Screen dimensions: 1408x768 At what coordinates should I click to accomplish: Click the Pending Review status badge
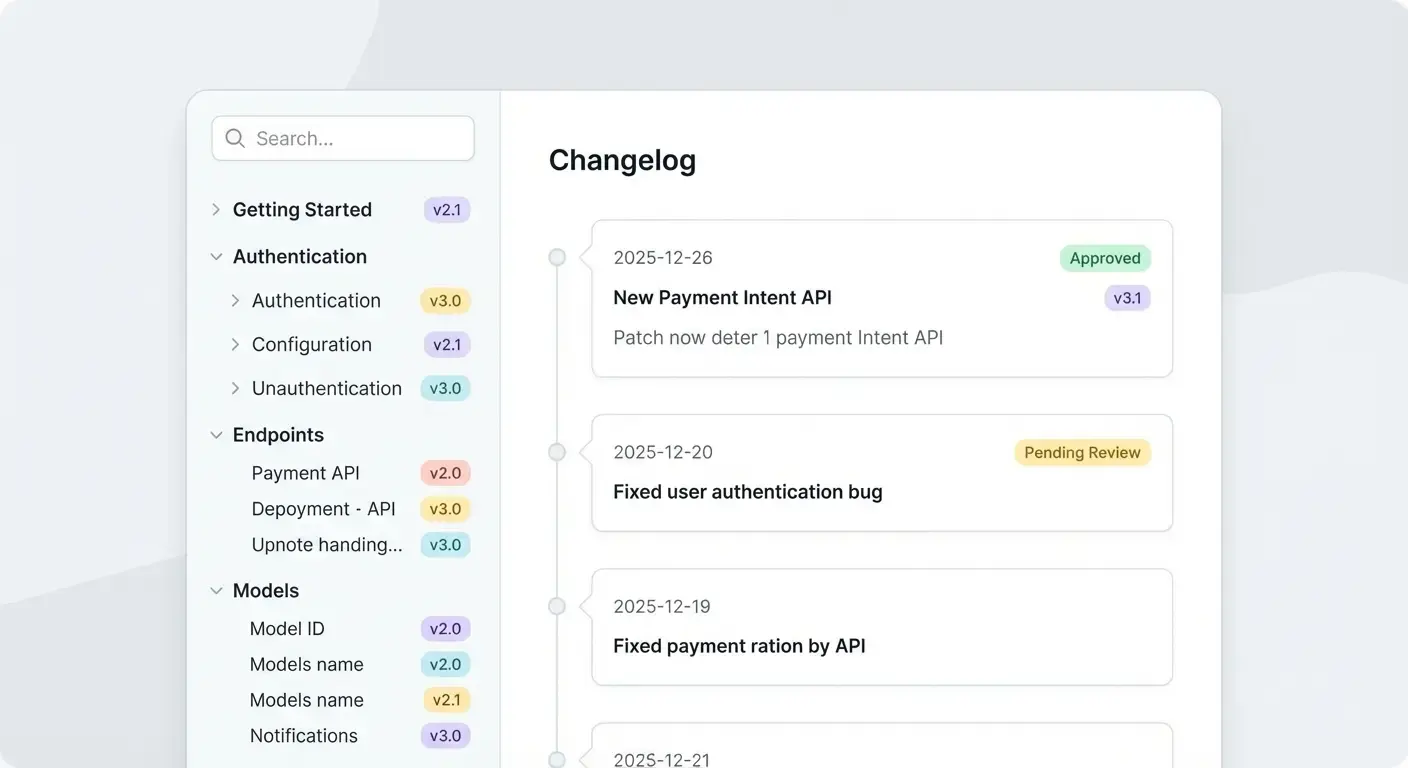pyautogui.click(x=1082, y=452)
